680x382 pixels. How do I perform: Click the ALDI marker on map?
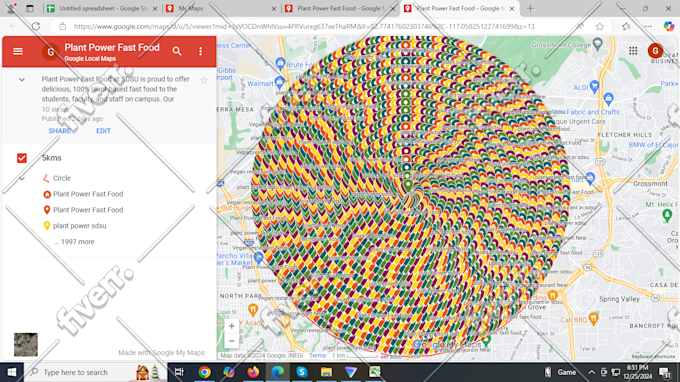595,86
